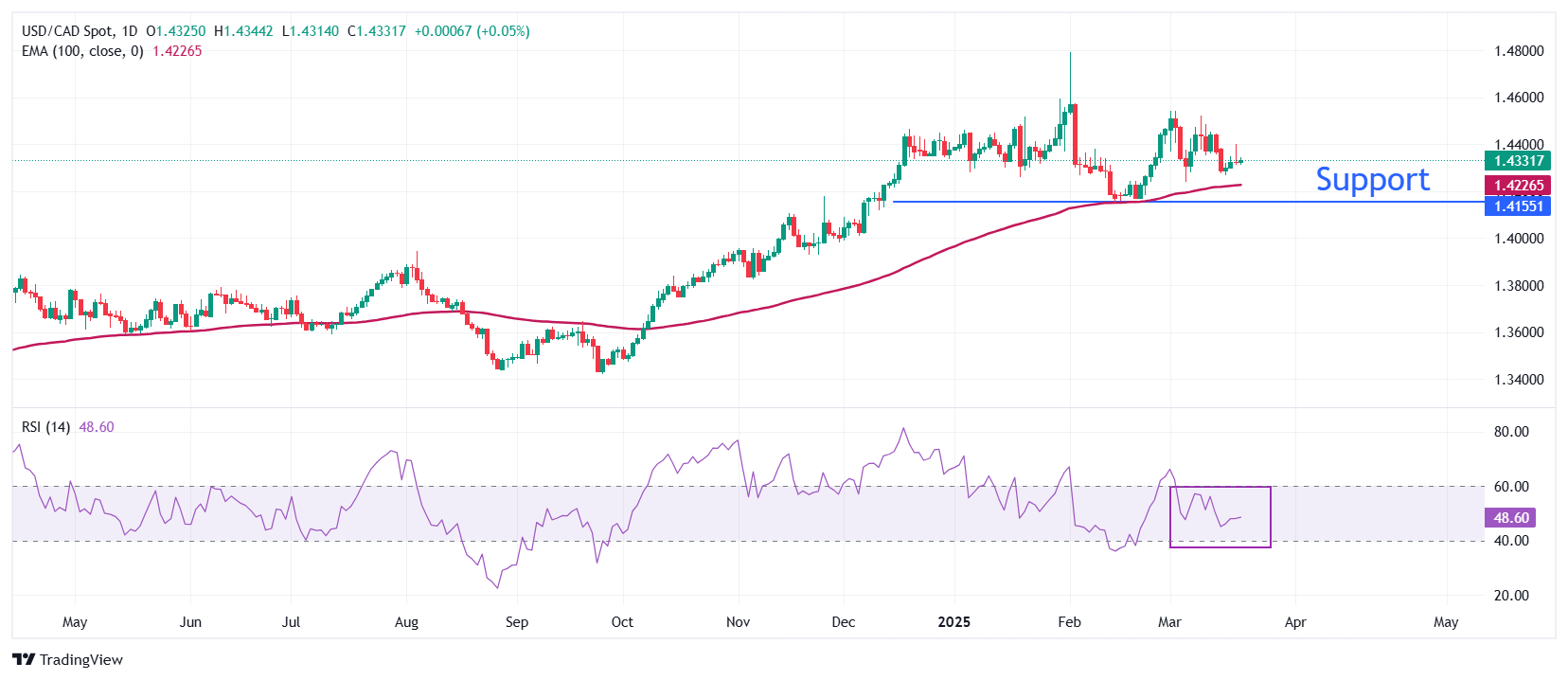Click the TradingView logo icon

[x=24, y=660]
